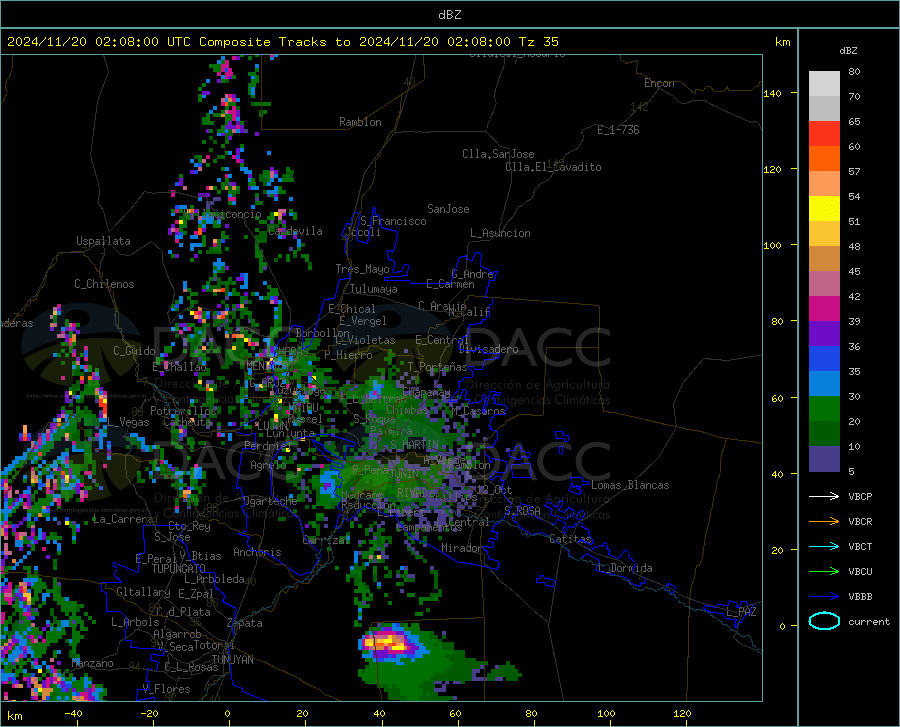The width and height of the screenshot is (900, 727).
Task: Click the E_1-736 map label
Action: [x=618, y=130]
